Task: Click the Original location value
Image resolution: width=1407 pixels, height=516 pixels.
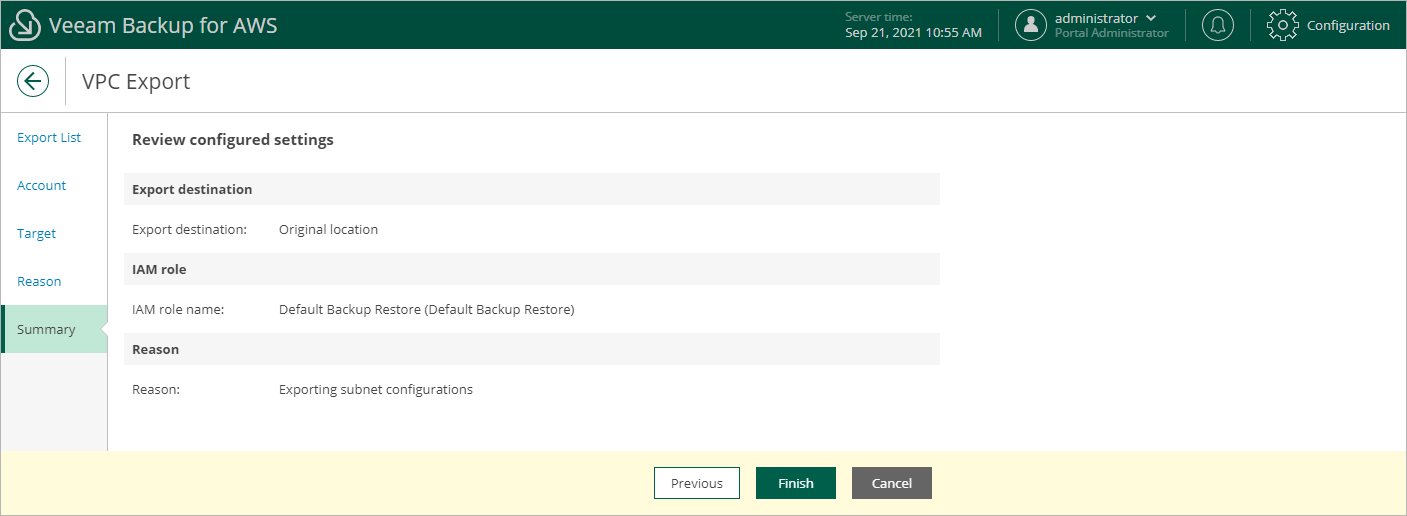Action: pos(328,229)
